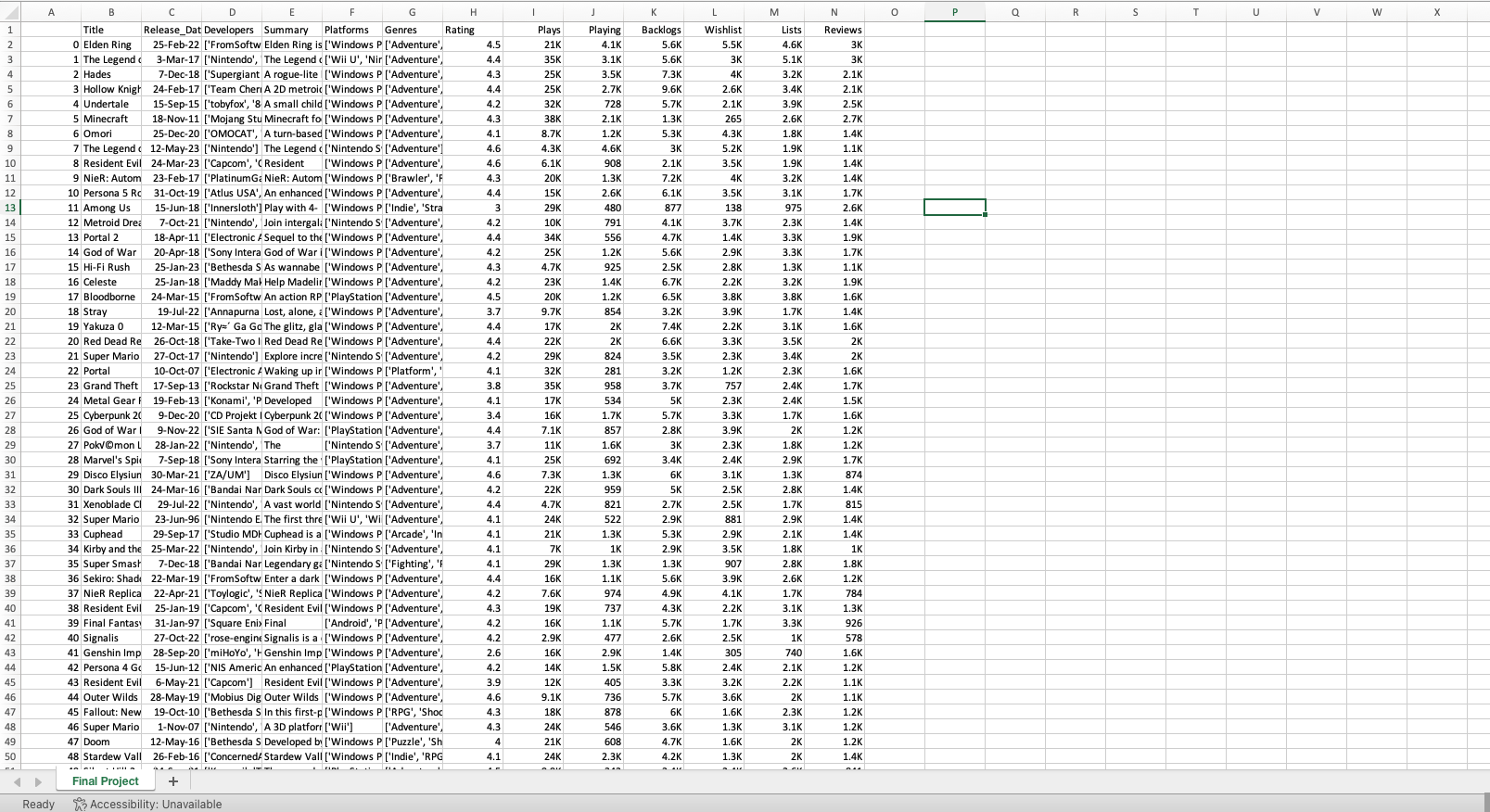The height and width of the screenshot is (812, 1490).
Task: Open the Accessibility checker status icon
Action: coord(81,805)
